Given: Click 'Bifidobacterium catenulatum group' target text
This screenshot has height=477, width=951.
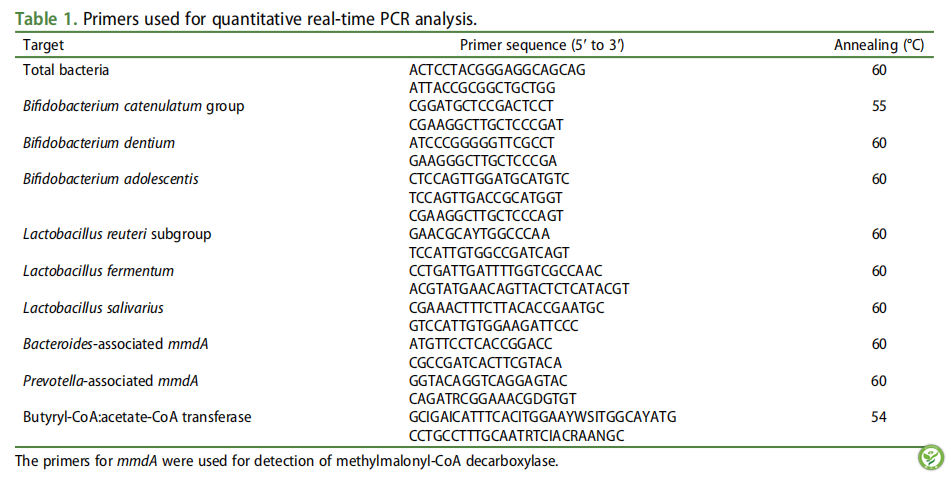Looking at the screenshot, I should coord(133,106).
